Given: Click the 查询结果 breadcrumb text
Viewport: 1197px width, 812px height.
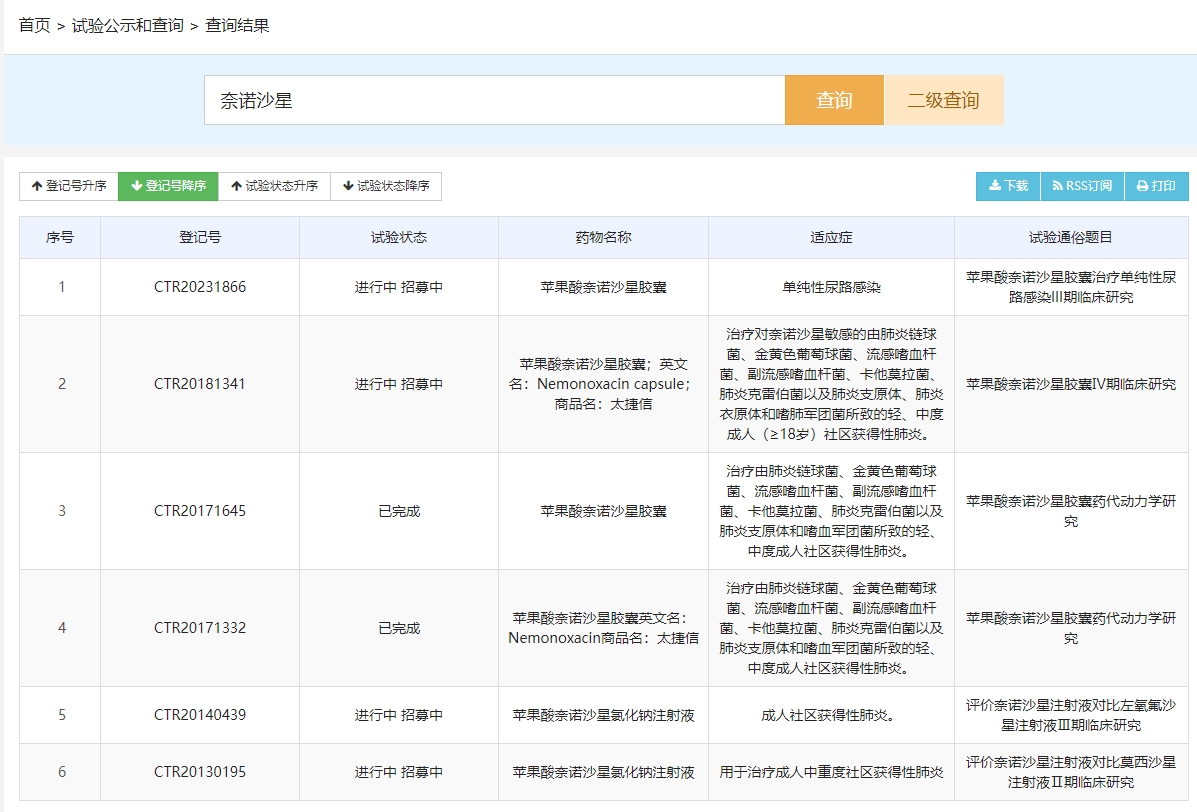Looking at the screenshot, I should tap(237, 25).
